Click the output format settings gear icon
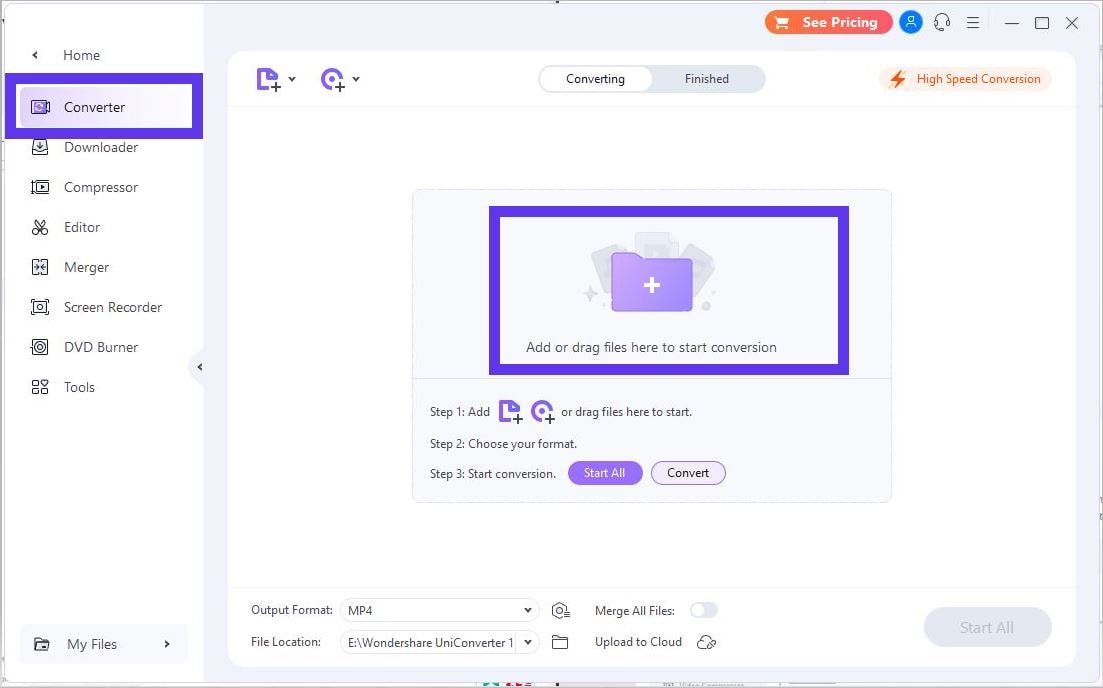 561,611
